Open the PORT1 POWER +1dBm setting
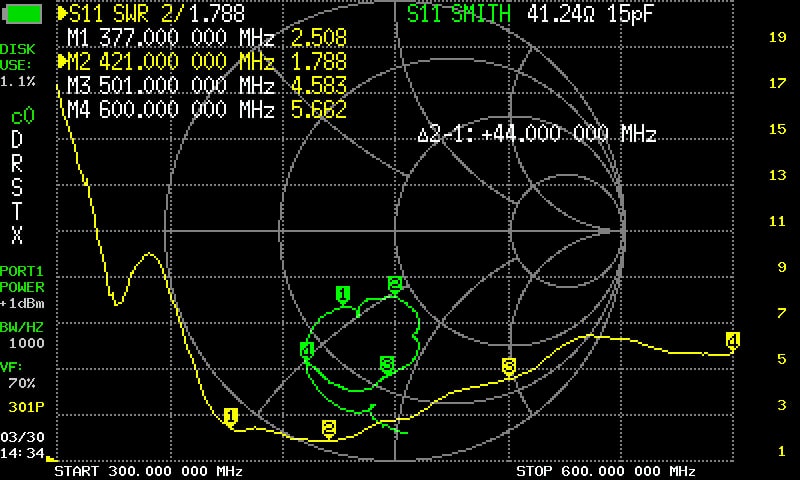 tap(23, 287)
